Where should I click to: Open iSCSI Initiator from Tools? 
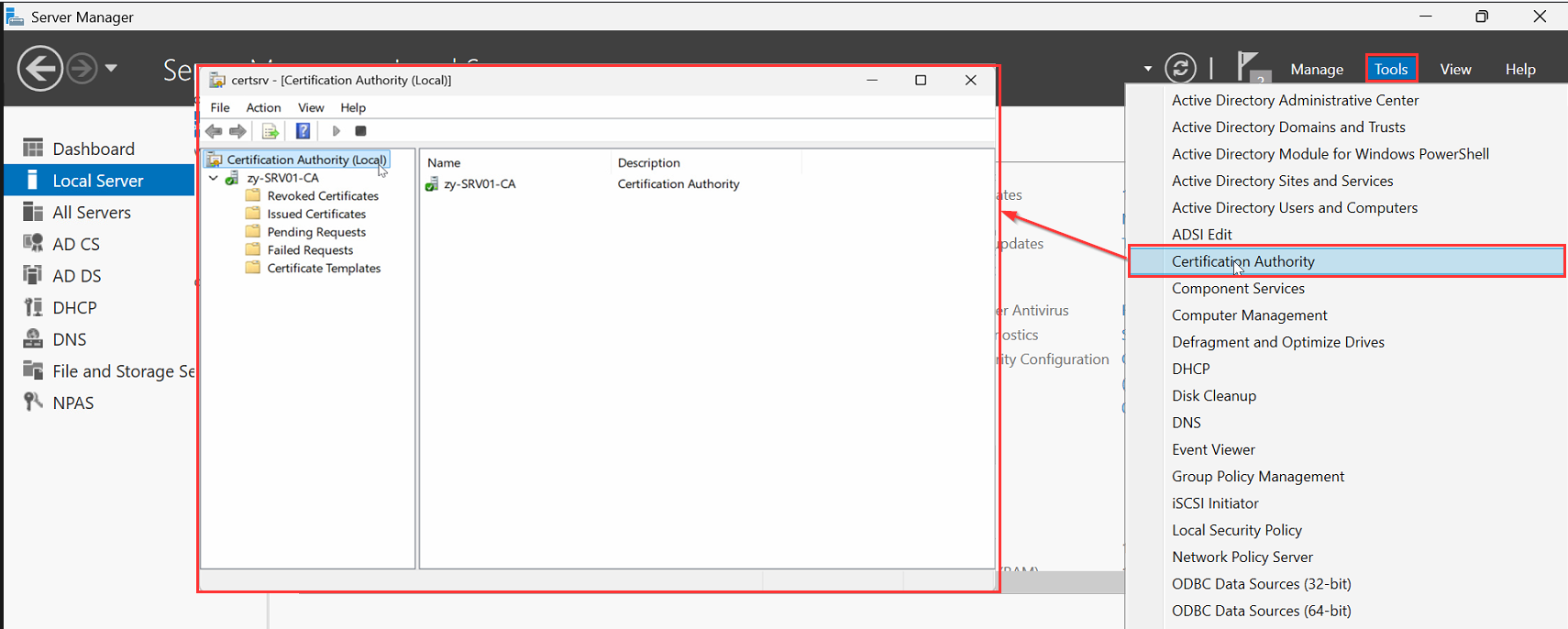pyautogui.click(x=1215, y=503)
